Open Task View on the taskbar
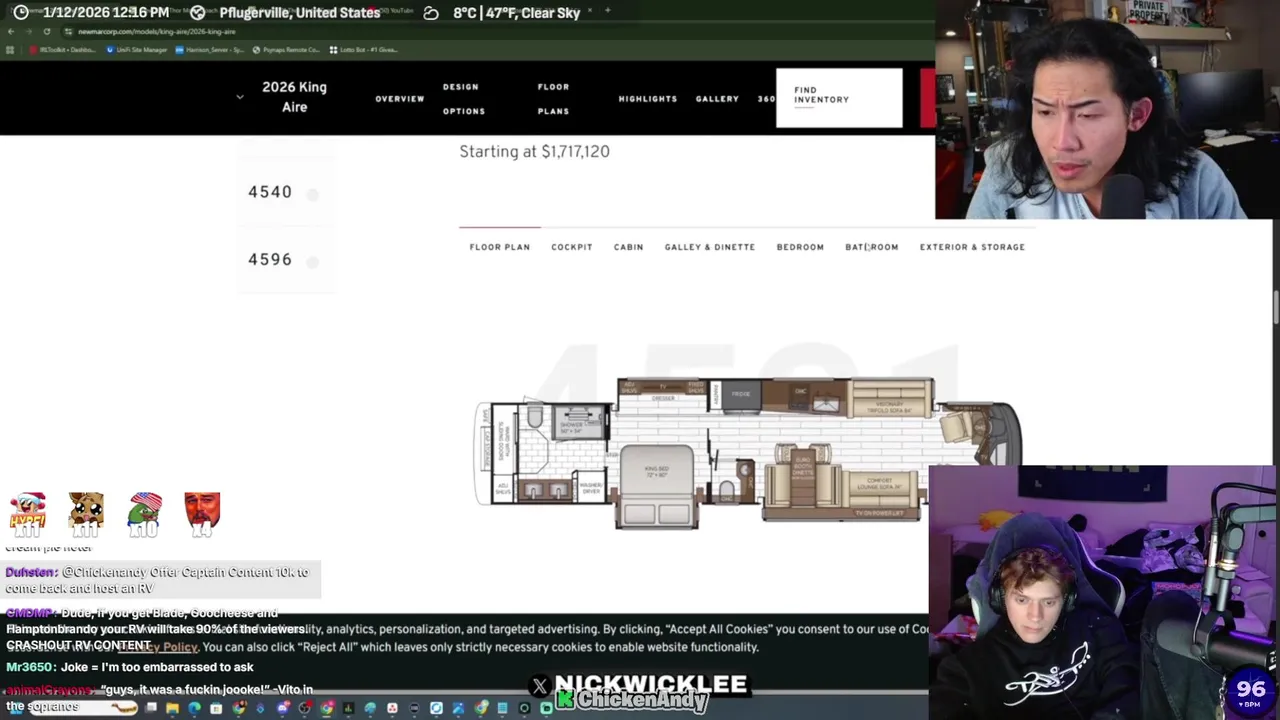1280x720 pixels. coord(151,708)
